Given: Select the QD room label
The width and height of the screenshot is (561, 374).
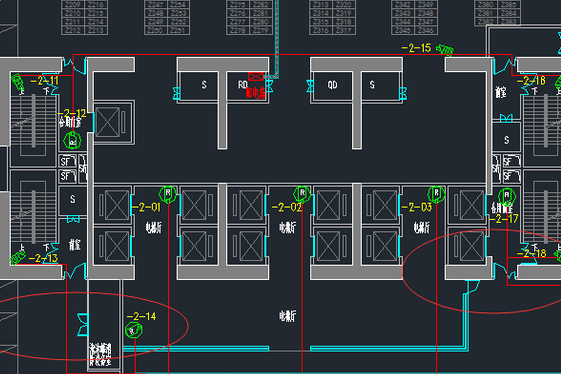Looking at the screenshot, I should 332,85.
